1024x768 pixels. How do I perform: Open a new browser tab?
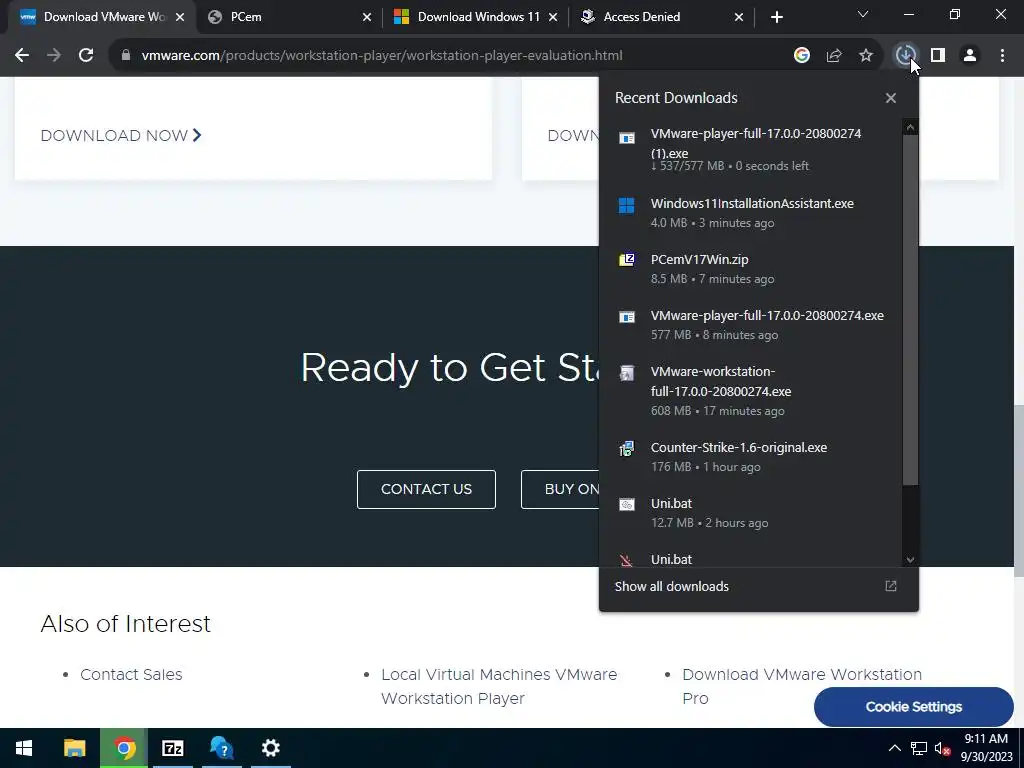point(776,18)
